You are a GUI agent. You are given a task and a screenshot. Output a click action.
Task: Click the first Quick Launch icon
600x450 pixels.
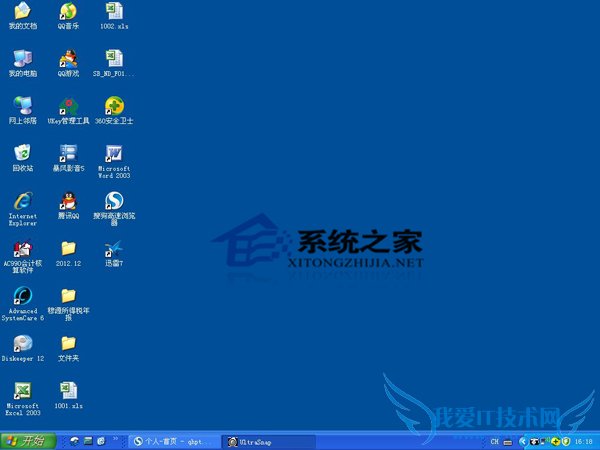[75, 441]
